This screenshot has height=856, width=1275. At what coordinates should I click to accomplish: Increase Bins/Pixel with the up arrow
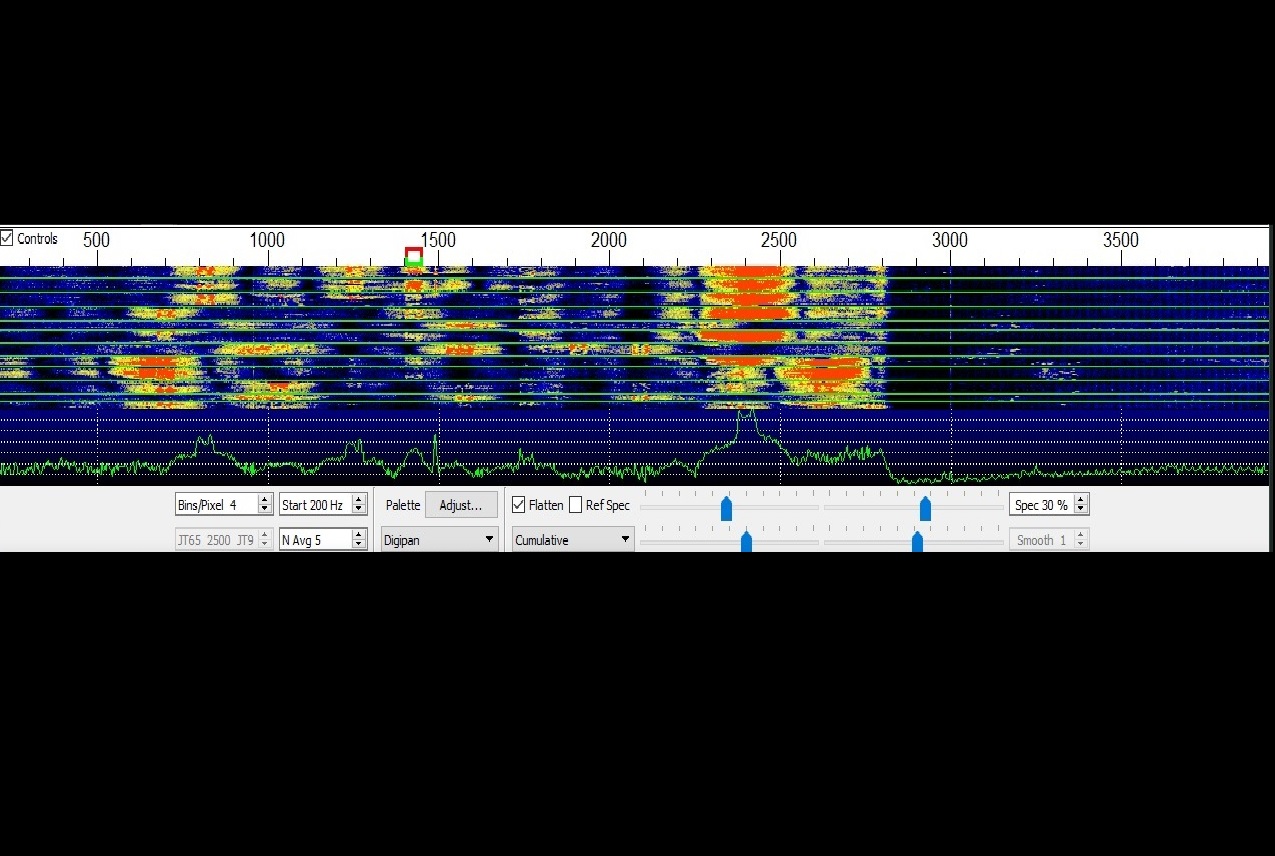[x=263, y=500]
